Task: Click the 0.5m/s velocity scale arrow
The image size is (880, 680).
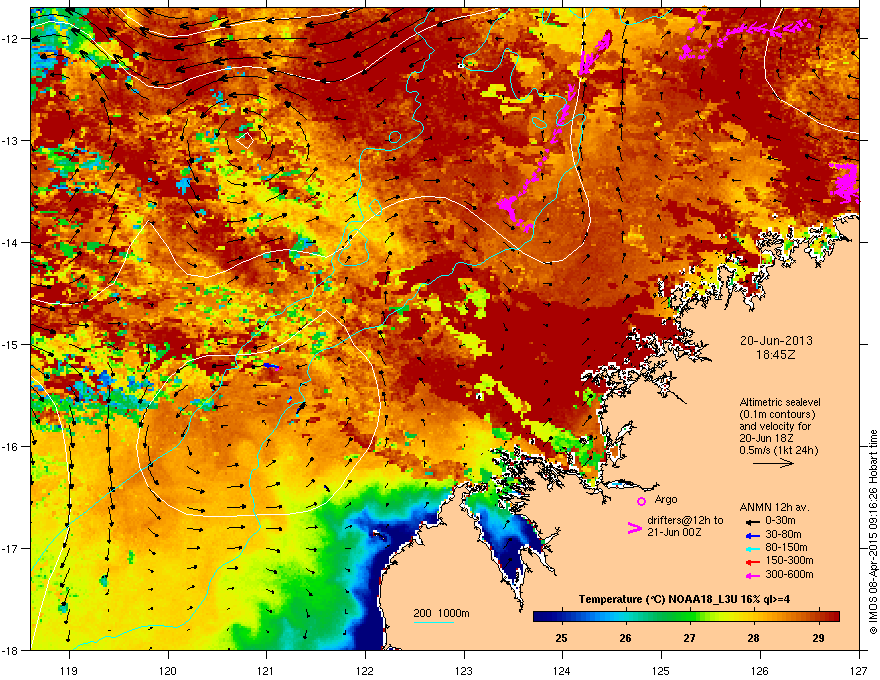Action: 773,463
